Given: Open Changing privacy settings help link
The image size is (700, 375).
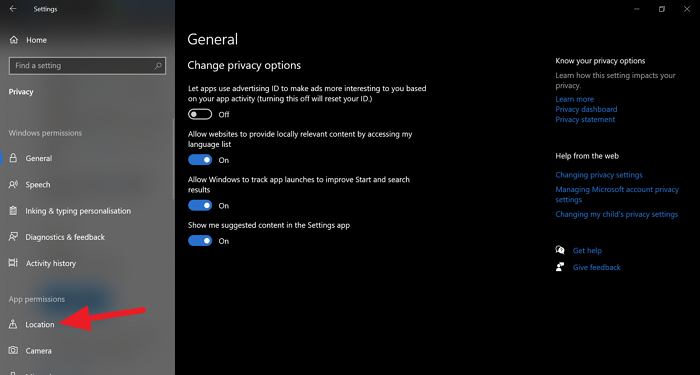Looking at the screenshot, I should (599, 175).
